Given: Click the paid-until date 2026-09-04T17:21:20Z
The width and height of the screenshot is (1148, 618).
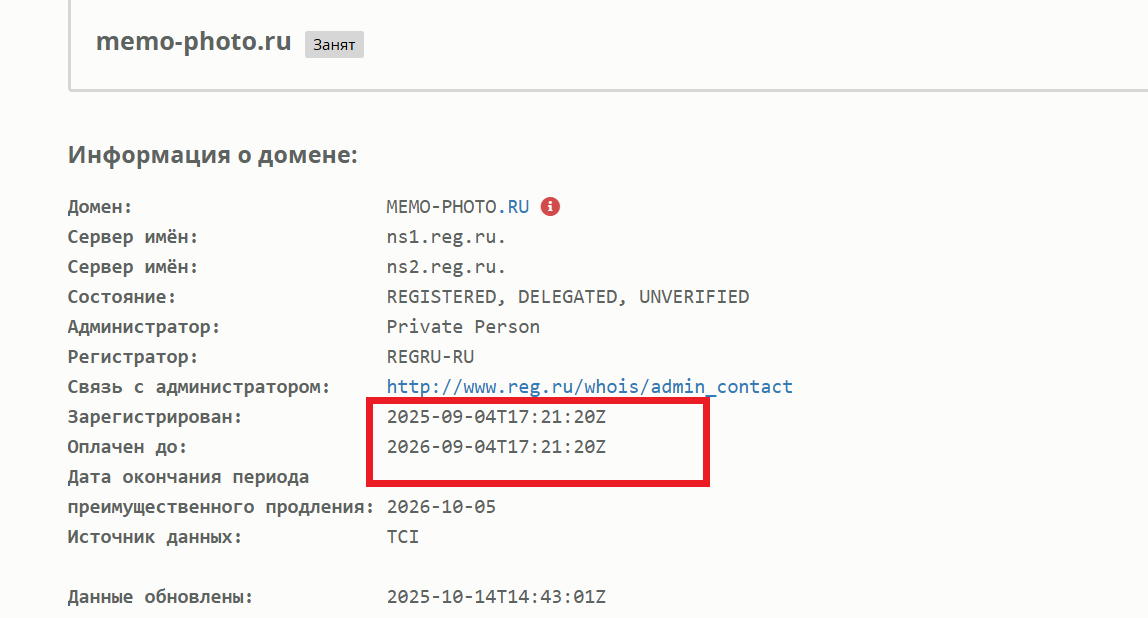Looking at the screenshot, I should click(x=496, y=447).
